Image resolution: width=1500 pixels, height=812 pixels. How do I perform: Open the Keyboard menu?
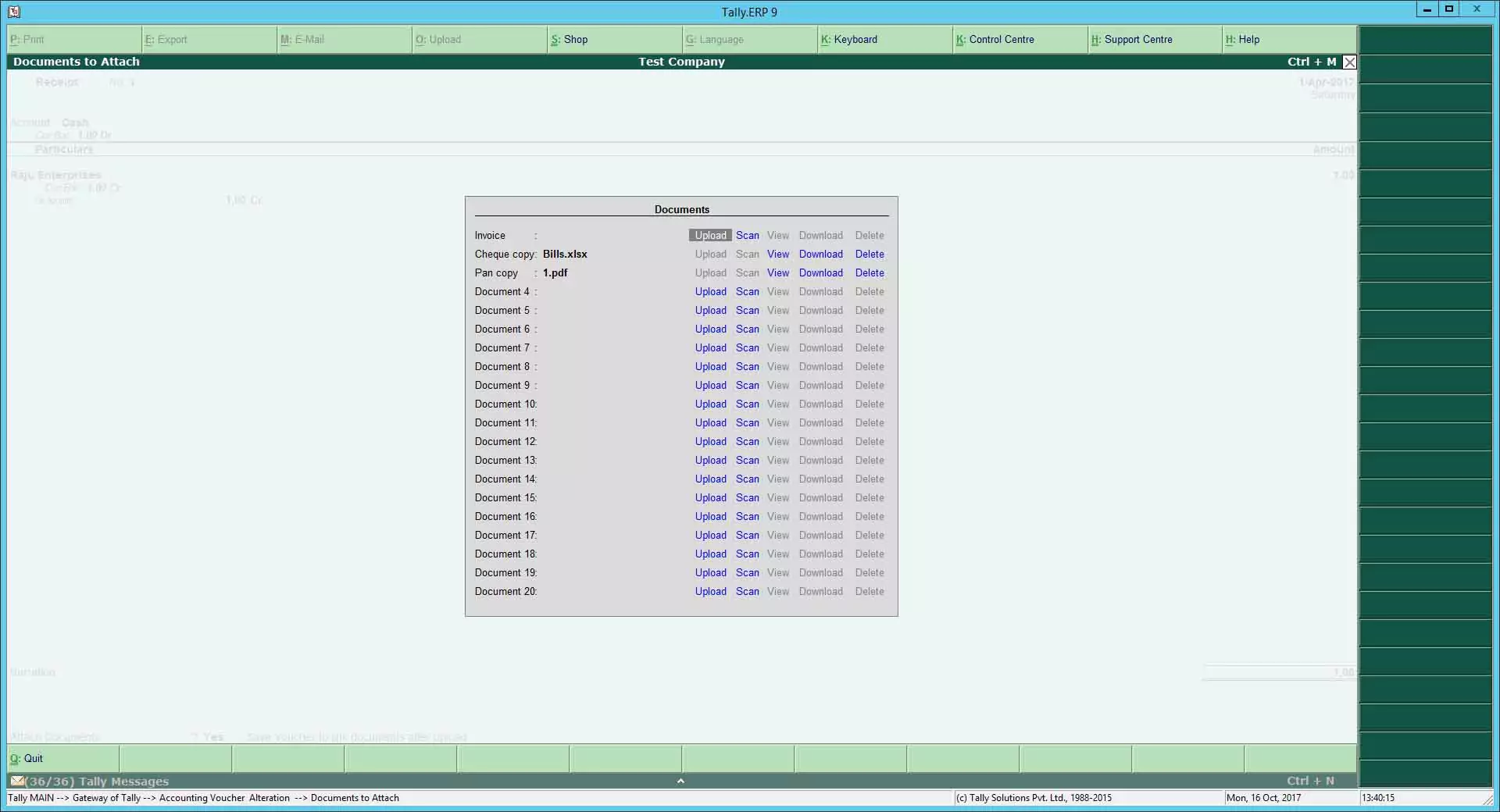884,39
